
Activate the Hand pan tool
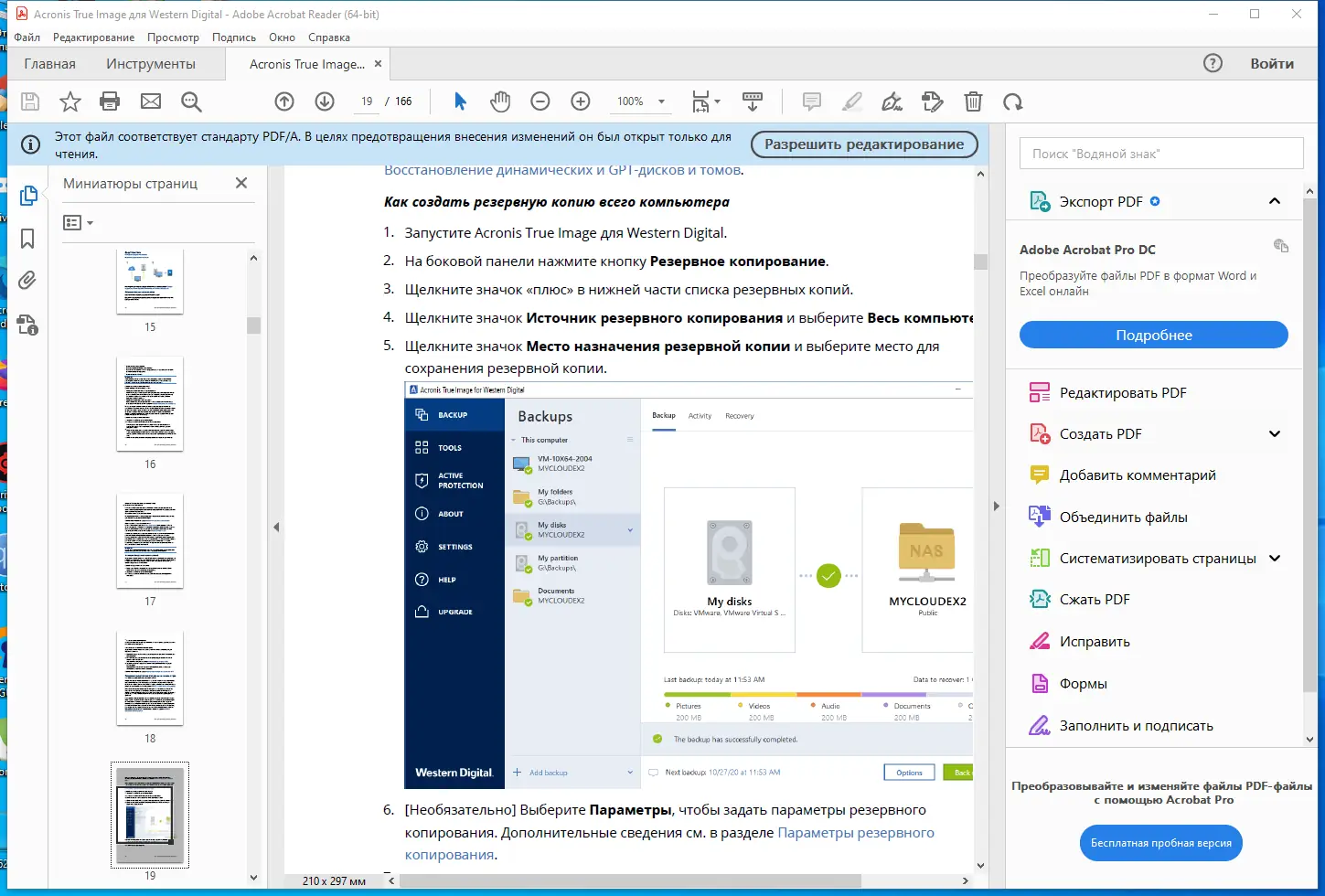[x=500, y=101]
